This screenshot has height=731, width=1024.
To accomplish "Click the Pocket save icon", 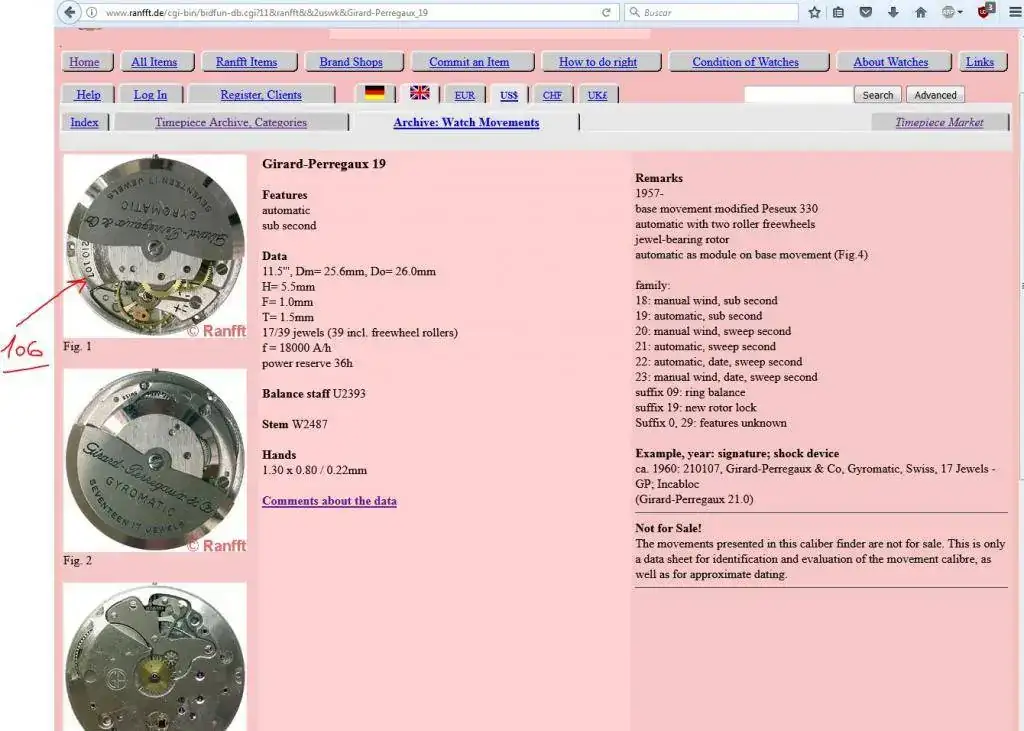I will (866, 12).
